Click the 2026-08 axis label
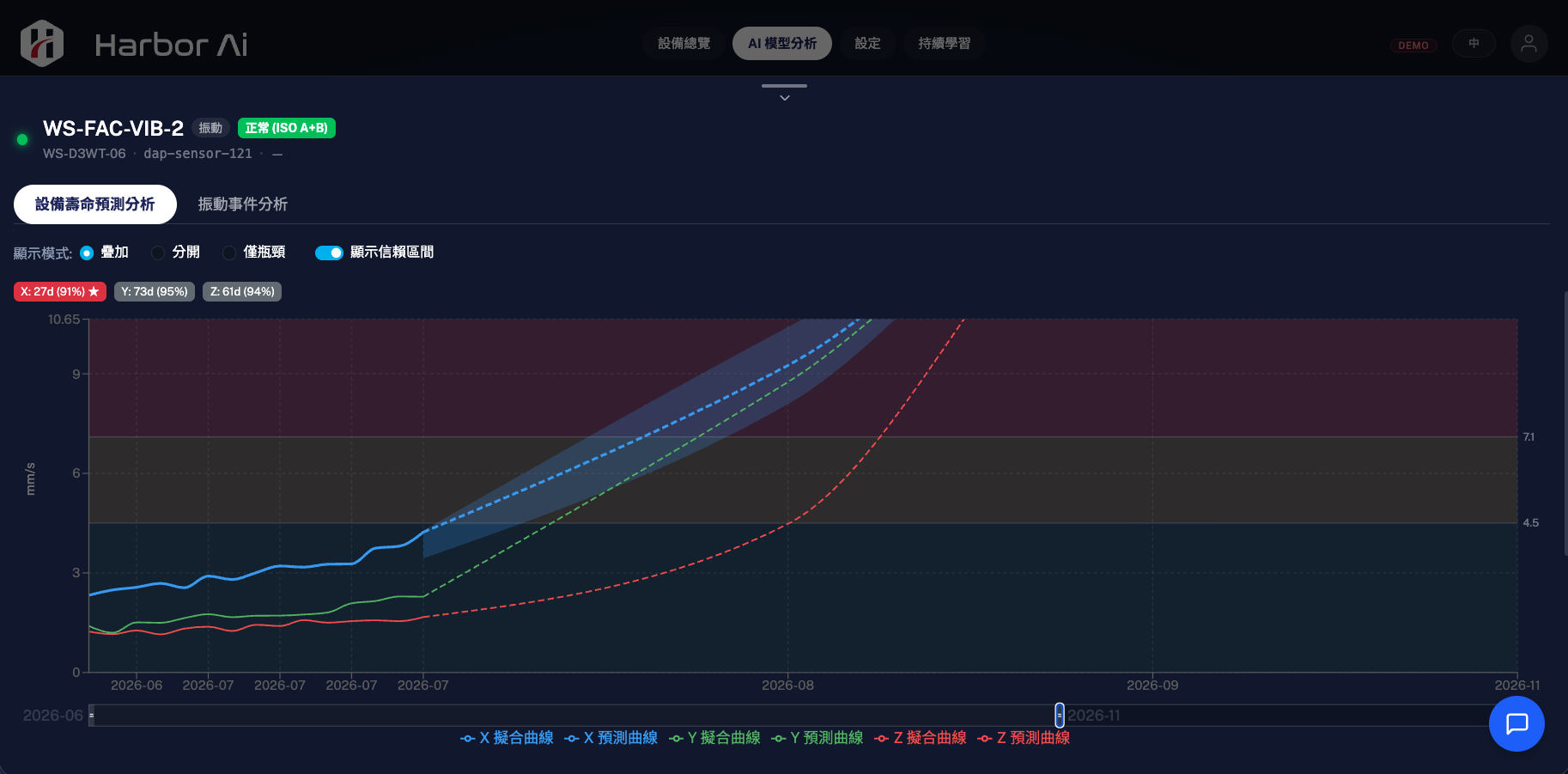The height and width of the screenshot is (774, 1568). pos(787,686)
